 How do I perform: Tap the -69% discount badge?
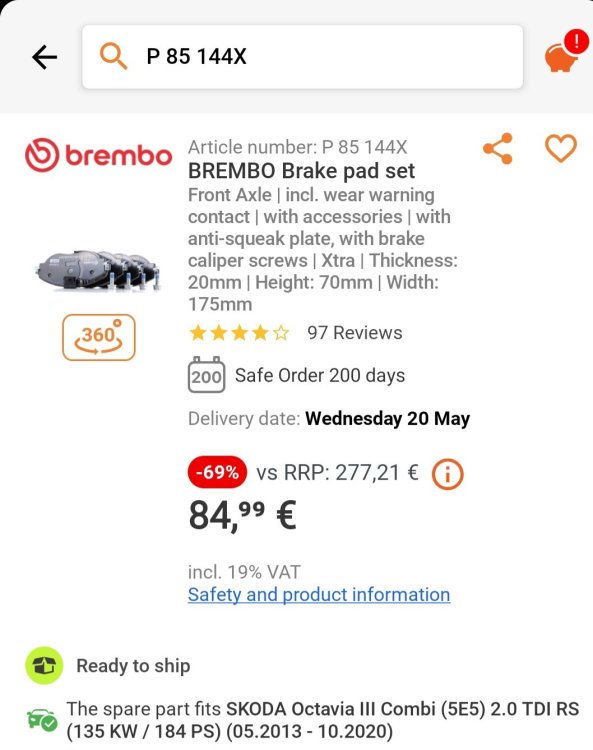coord(218,473)
